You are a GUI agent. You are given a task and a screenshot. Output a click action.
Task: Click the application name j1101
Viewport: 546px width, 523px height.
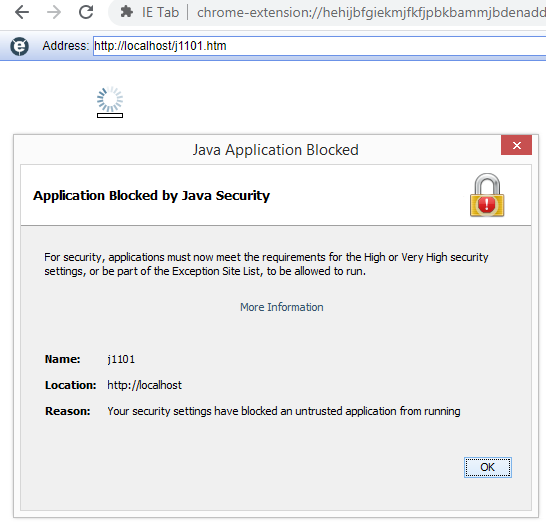(121, 359)
